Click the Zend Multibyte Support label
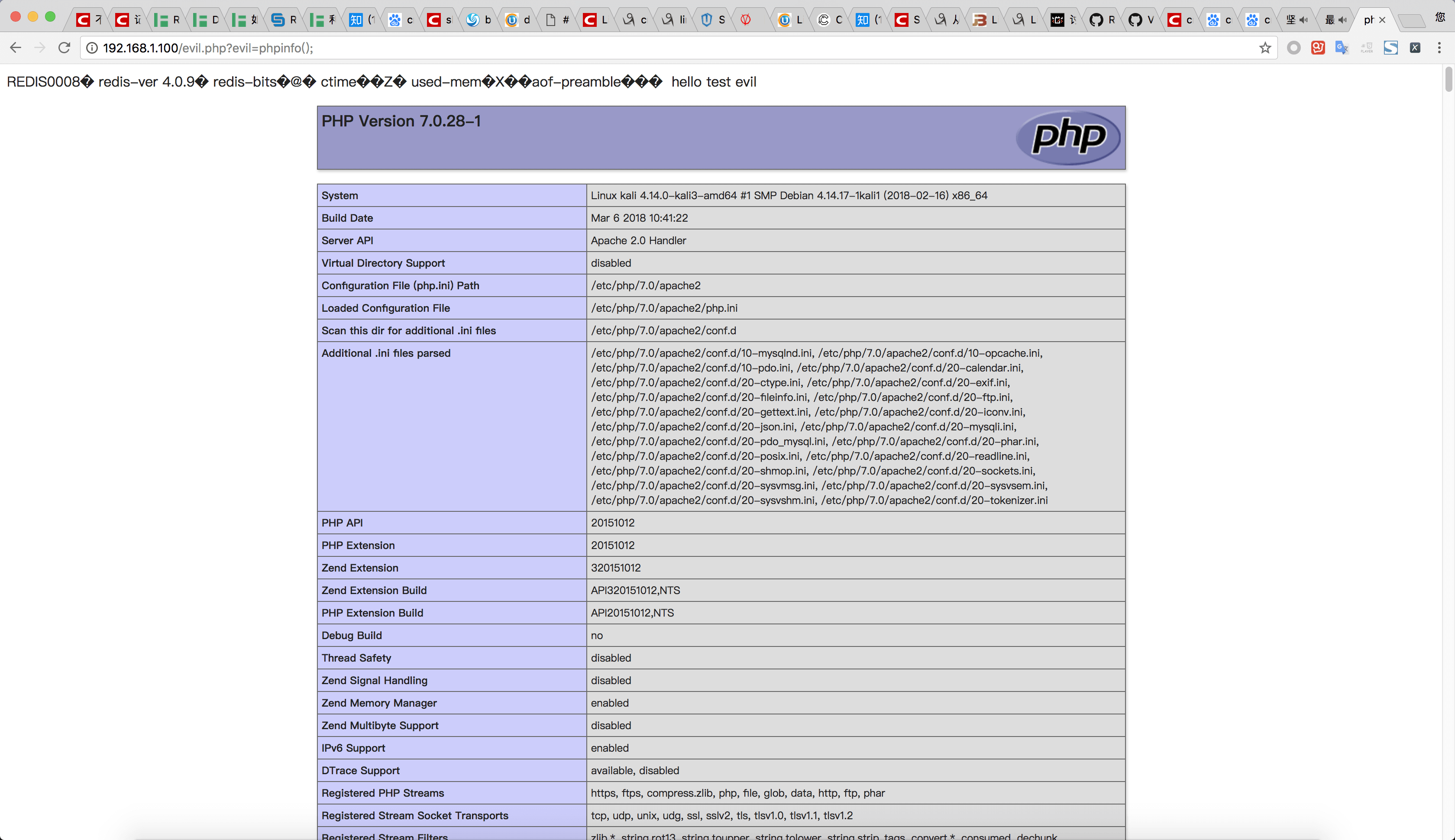The width and height of the screenshot is (1455, 840). (x=380, y=725)
